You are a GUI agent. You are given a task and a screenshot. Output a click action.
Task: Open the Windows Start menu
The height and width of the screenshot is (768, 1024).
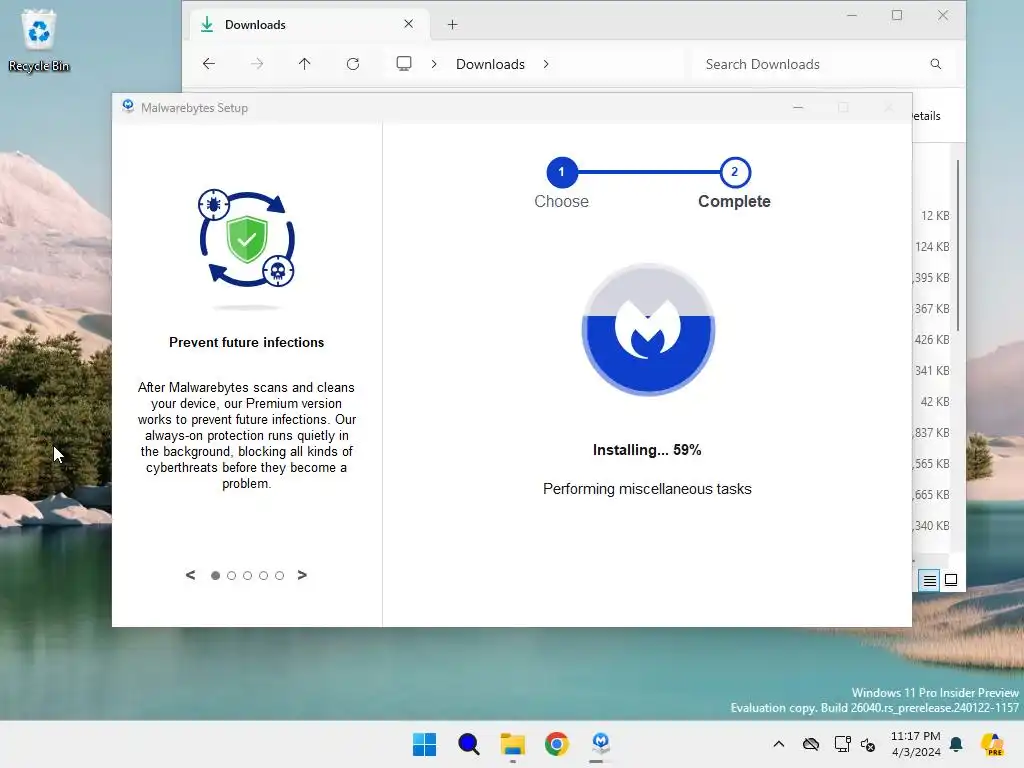(x=424, y=744)
